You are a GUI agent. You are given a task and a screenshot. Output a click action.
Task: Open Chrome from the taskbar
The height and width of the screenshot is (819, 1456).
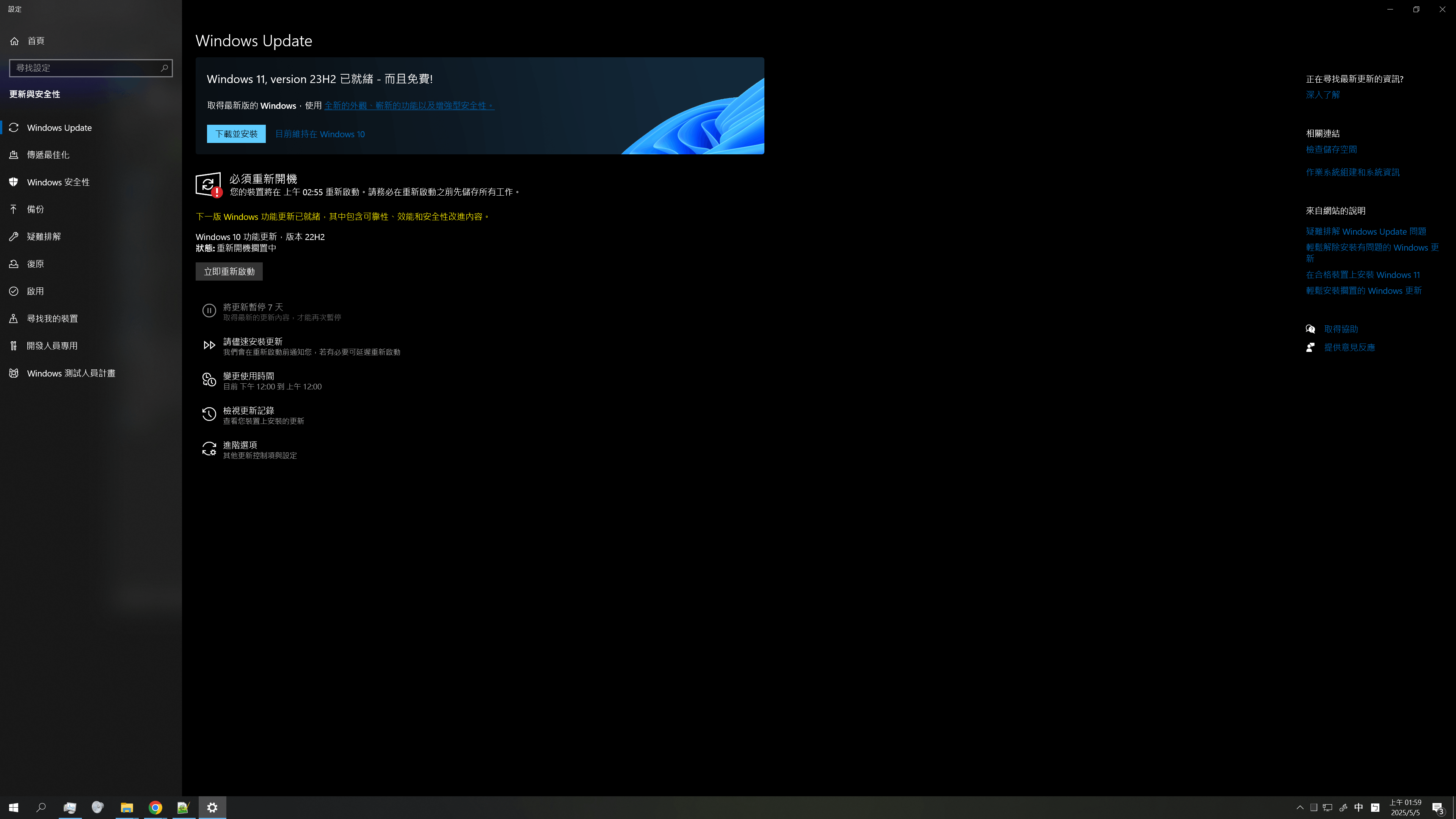point(155,807)
